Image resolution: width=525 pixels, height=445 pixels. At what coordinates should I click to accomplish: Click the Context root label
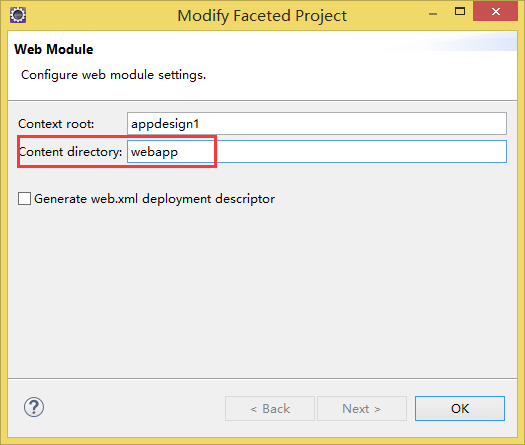[x=56, y=124]
